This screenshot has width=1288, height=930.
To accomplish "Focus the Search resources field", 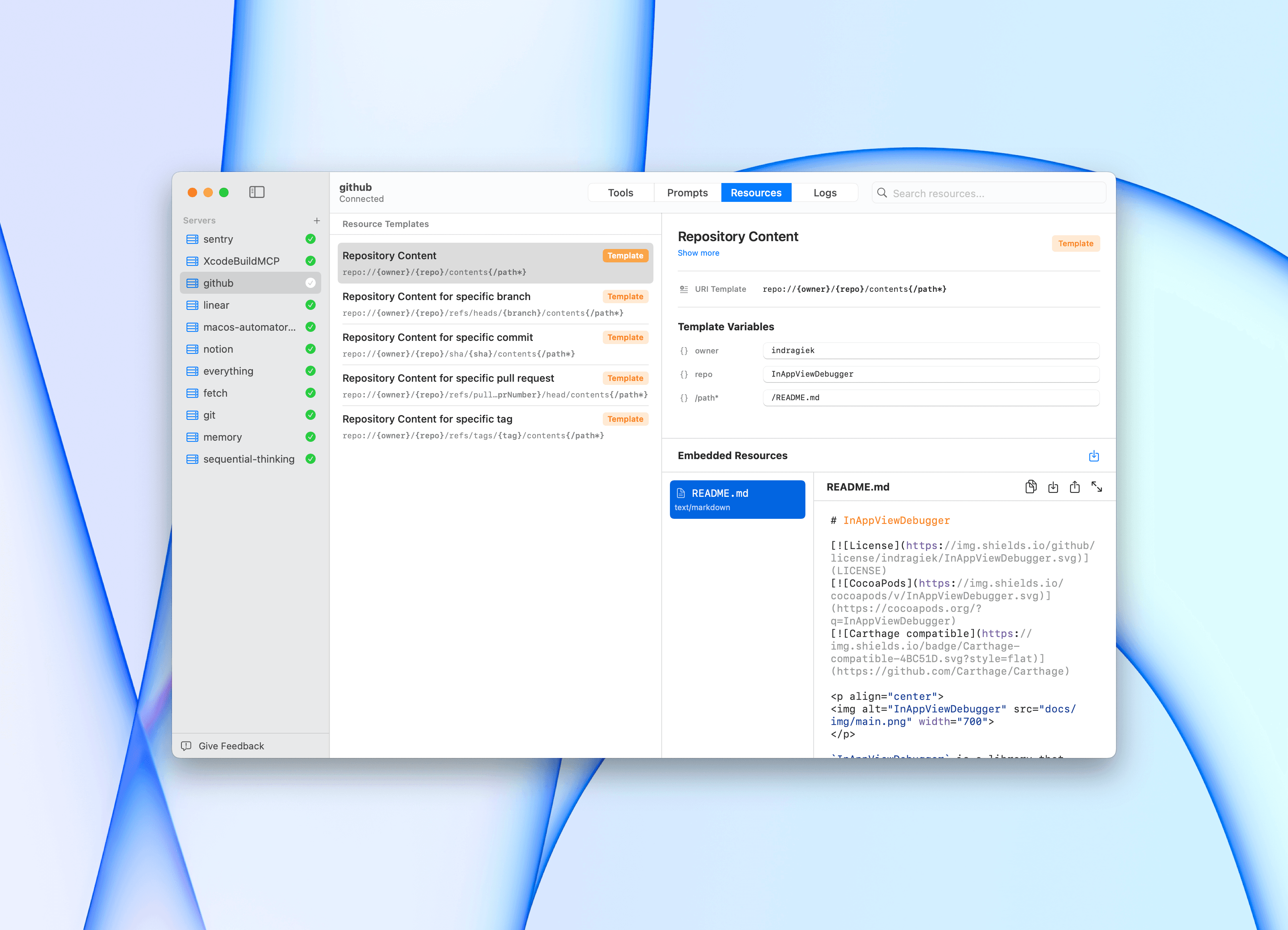I will 994,193.
